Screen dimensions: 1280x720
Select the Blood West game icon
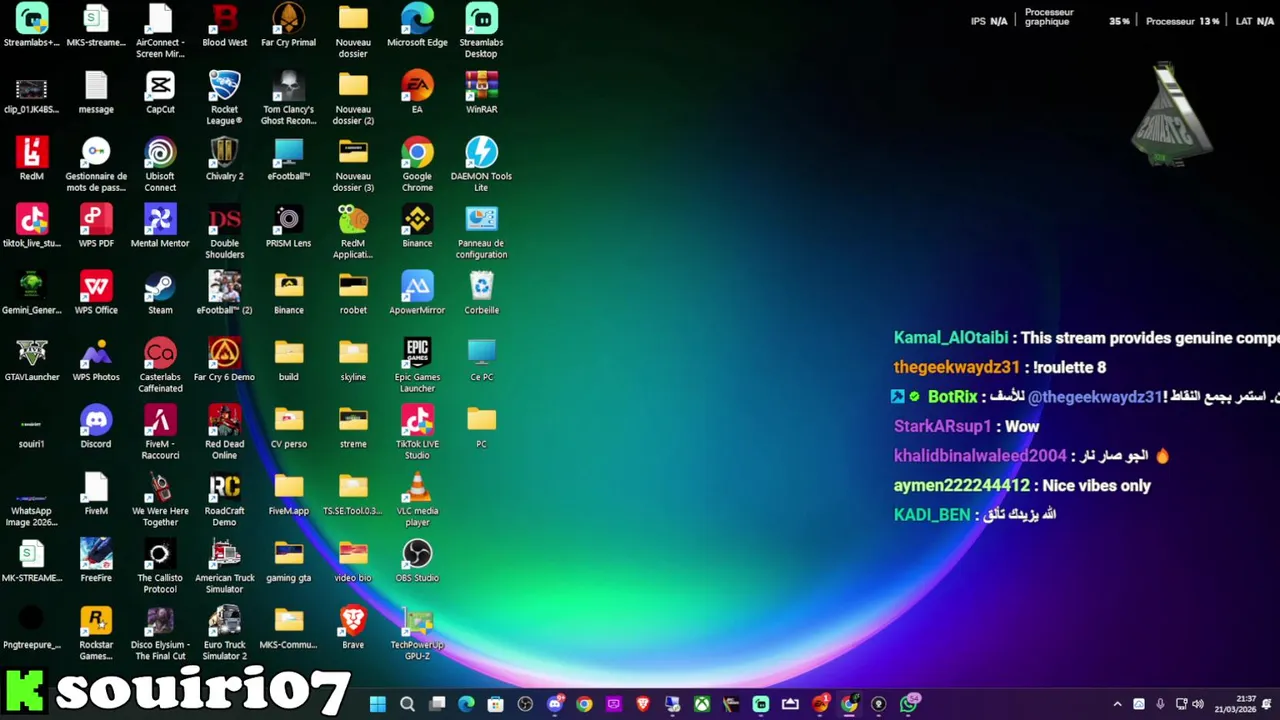[x=224, y=25]
